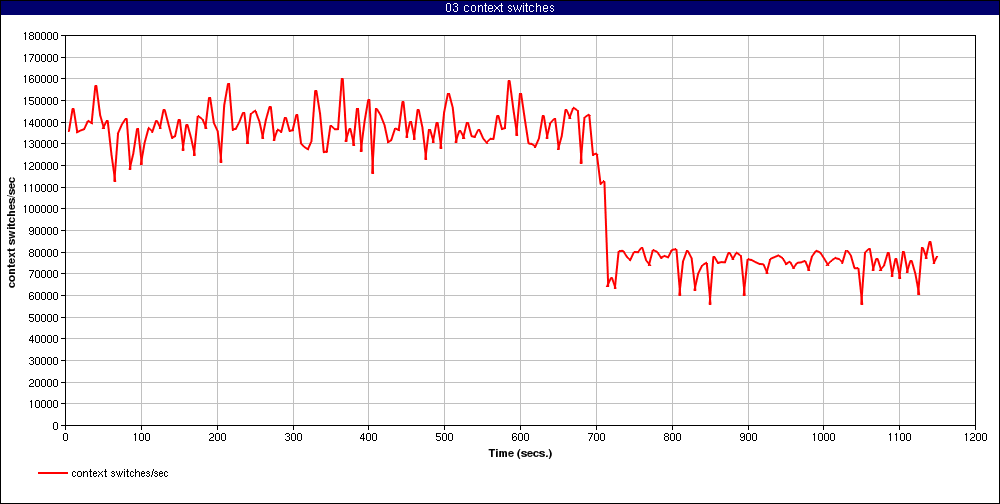Click the x-axis label 600
The image size is (1000, 504).
pos(520,438)
